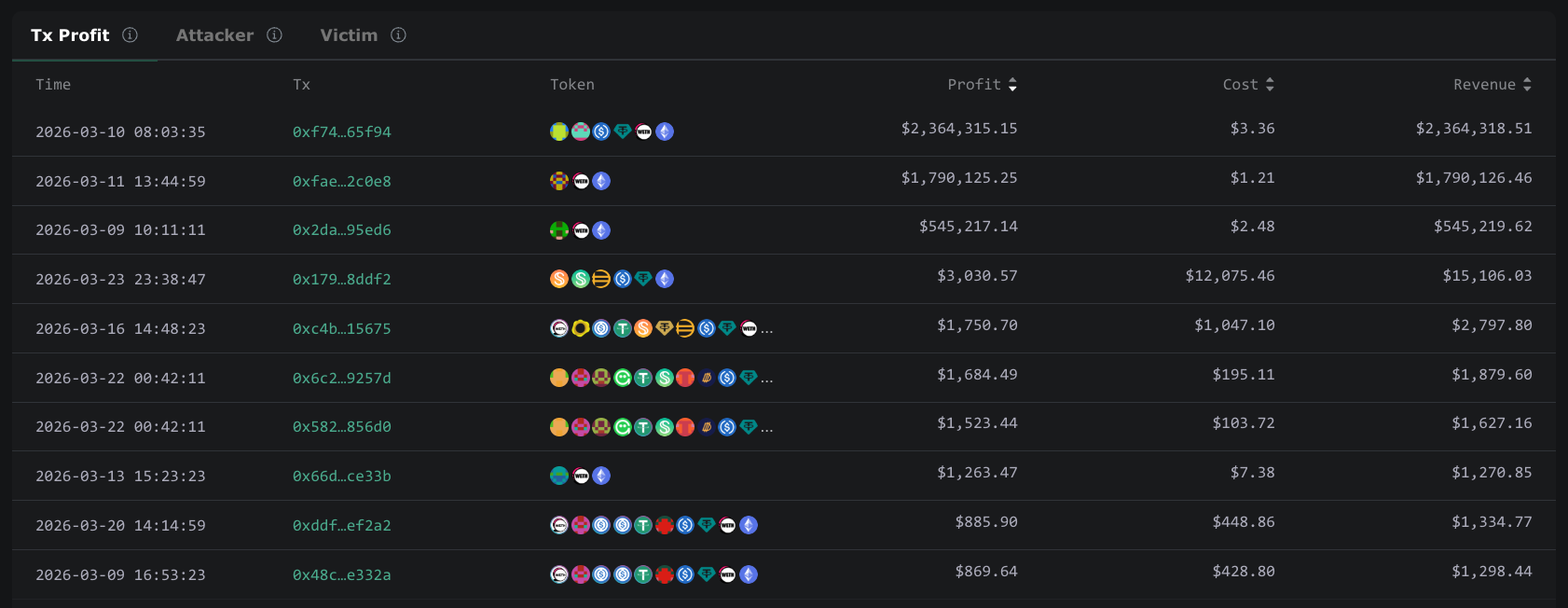
Task: Click the first token icon in the 0x6c2…9257d row
Action: pos(559,378)
